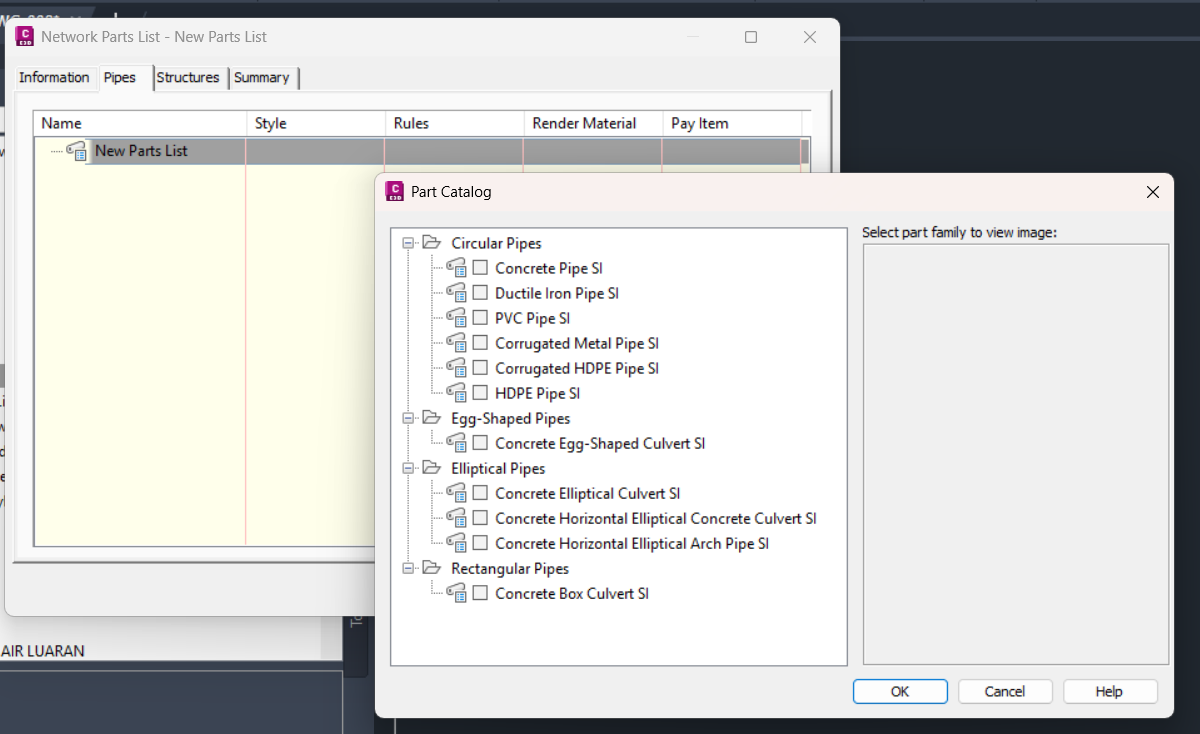Click the part icon beside Ductile Iron Pipe SI
Image resolution: width=1200 pixels, height=734 pixels.
point(456,293)
